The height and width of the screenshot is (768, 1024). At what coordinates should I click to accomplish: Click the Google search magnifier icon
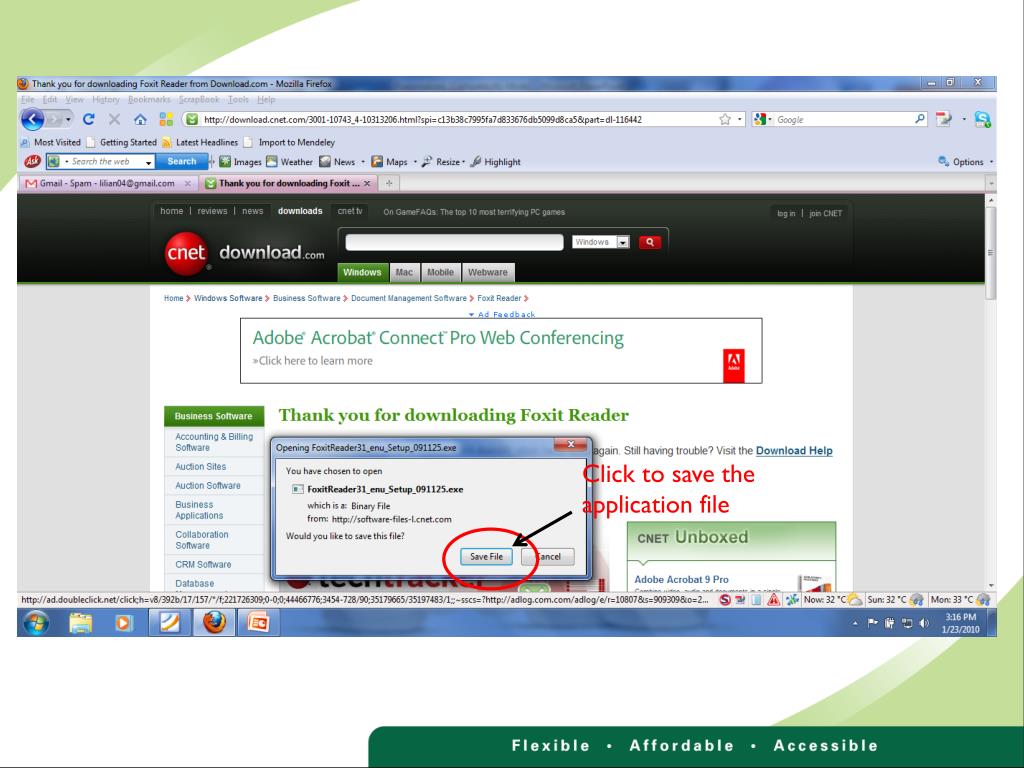(x=920, y=119)
